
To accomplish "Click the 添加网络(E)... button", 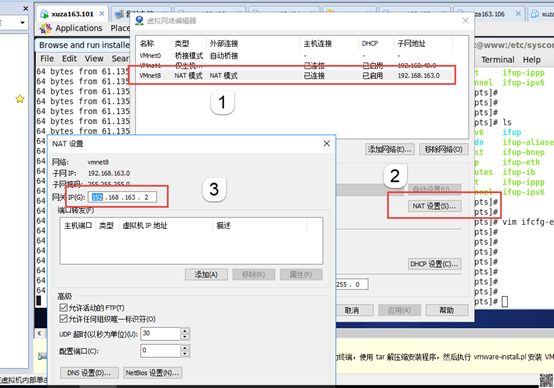I will (389, 149).
